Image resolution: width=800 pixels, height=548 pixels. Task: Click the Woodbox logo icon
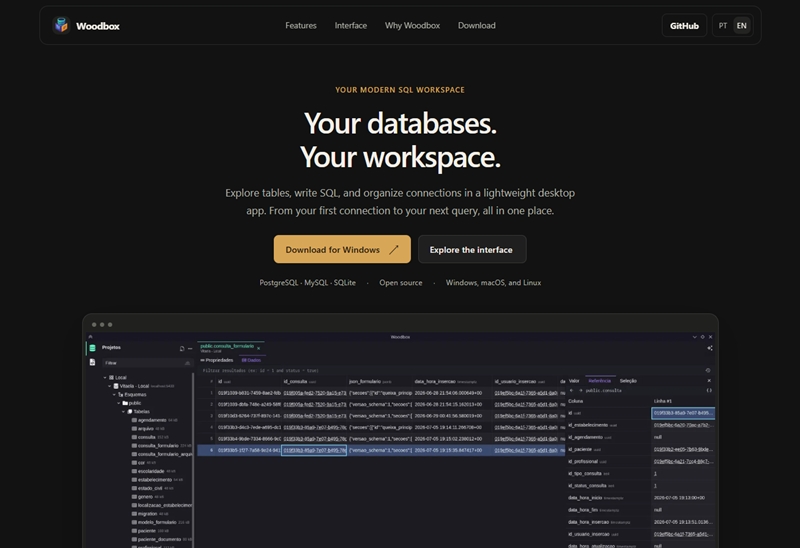61,26
